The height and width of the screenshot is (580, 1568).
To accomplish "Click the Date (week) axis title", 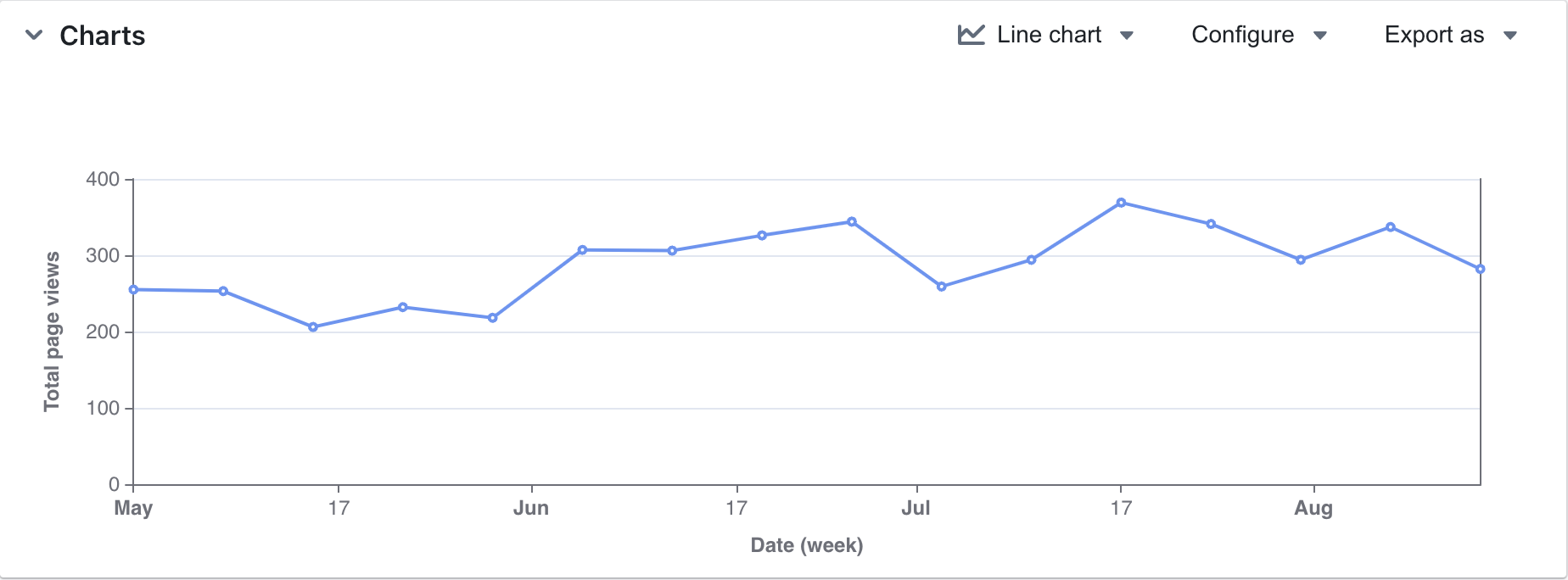I will [x=807, y=545].
